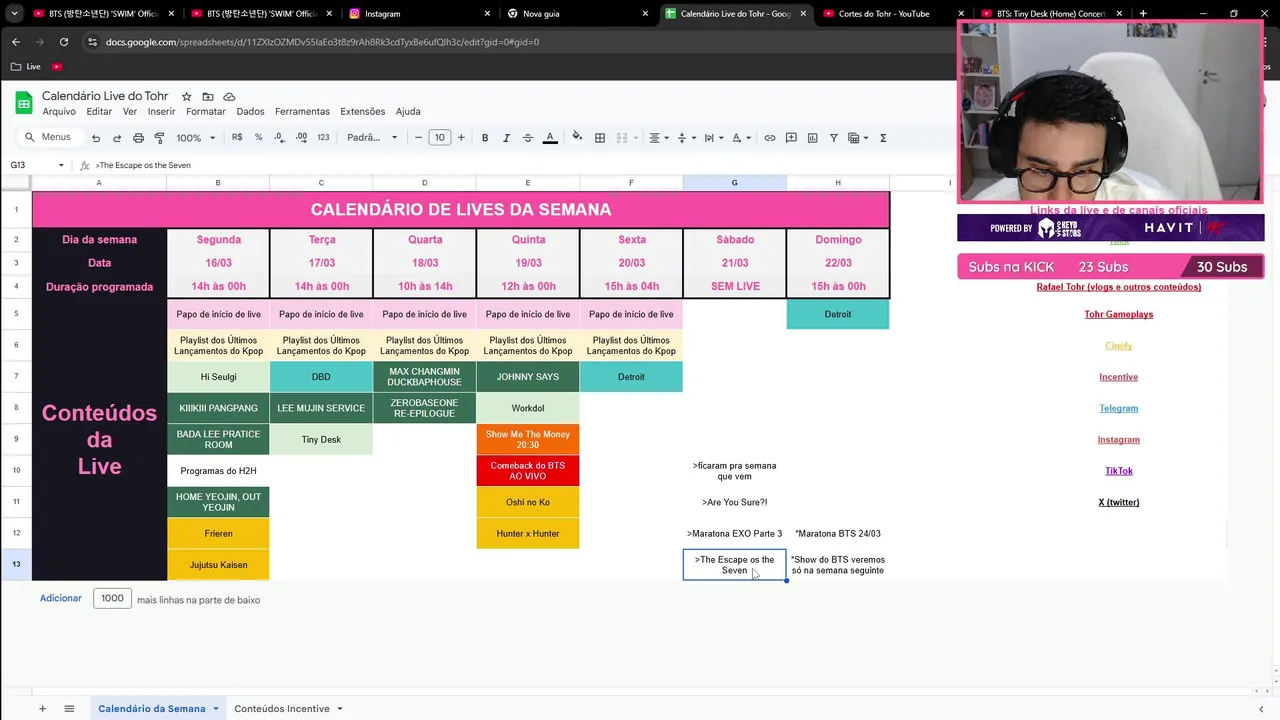Image resolution: width=1280 pixels, height=720 pixels.
Task: Open the fill color bucket
Action: (x=577, y=138)
